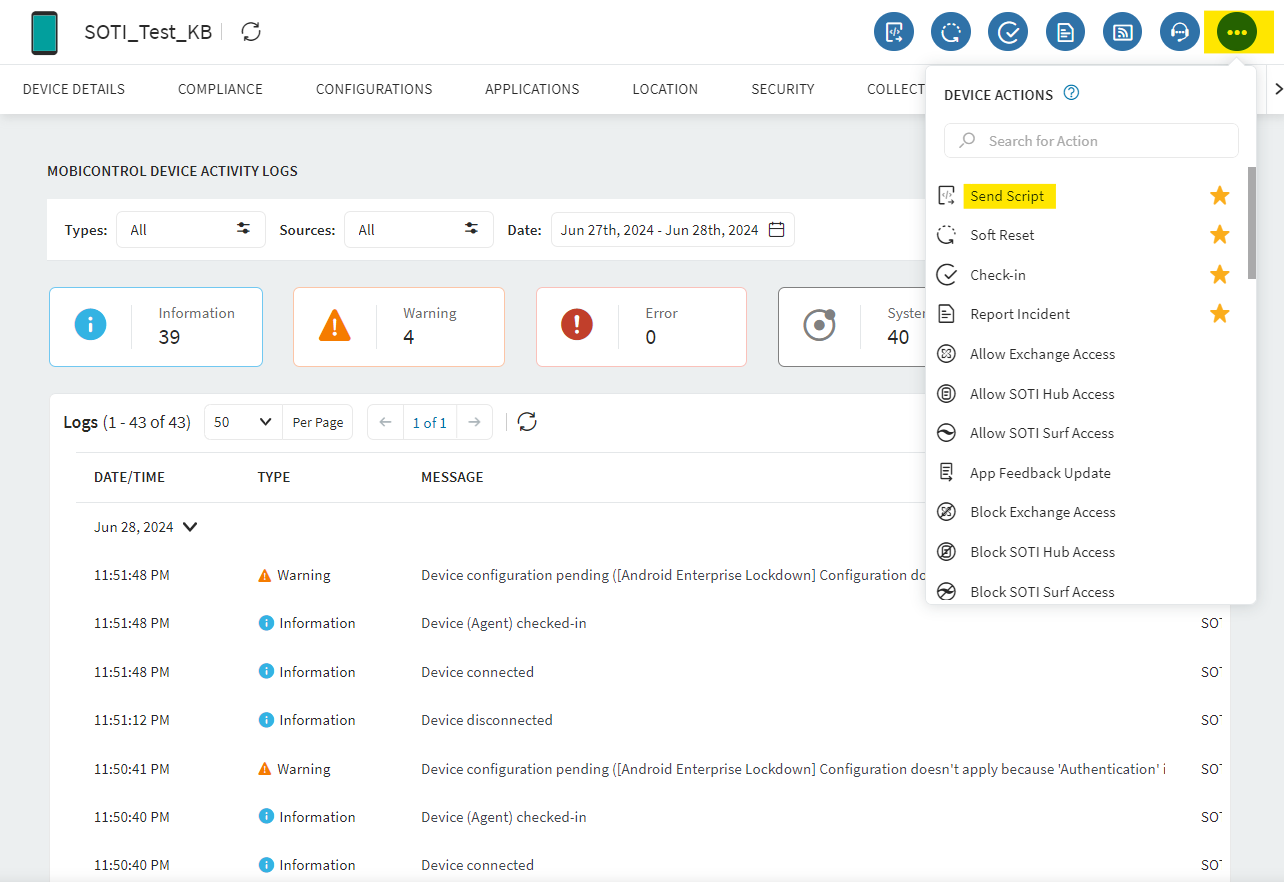1284x882 pixels.
Task: Collapse the Jun 28, 2024 log group
Action: pyautogui.click(x=190, y=527)
